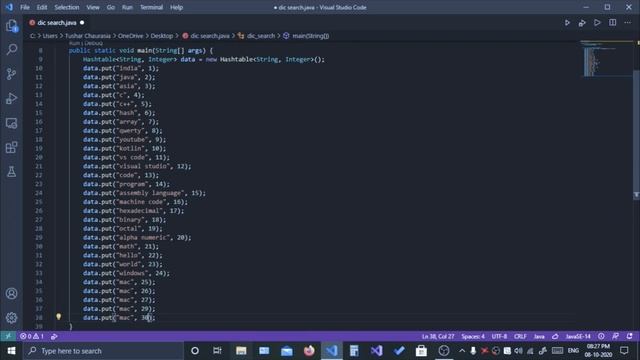640x360 pixels.
Task: Show hidden system tray icons
Action: [462, 351]
